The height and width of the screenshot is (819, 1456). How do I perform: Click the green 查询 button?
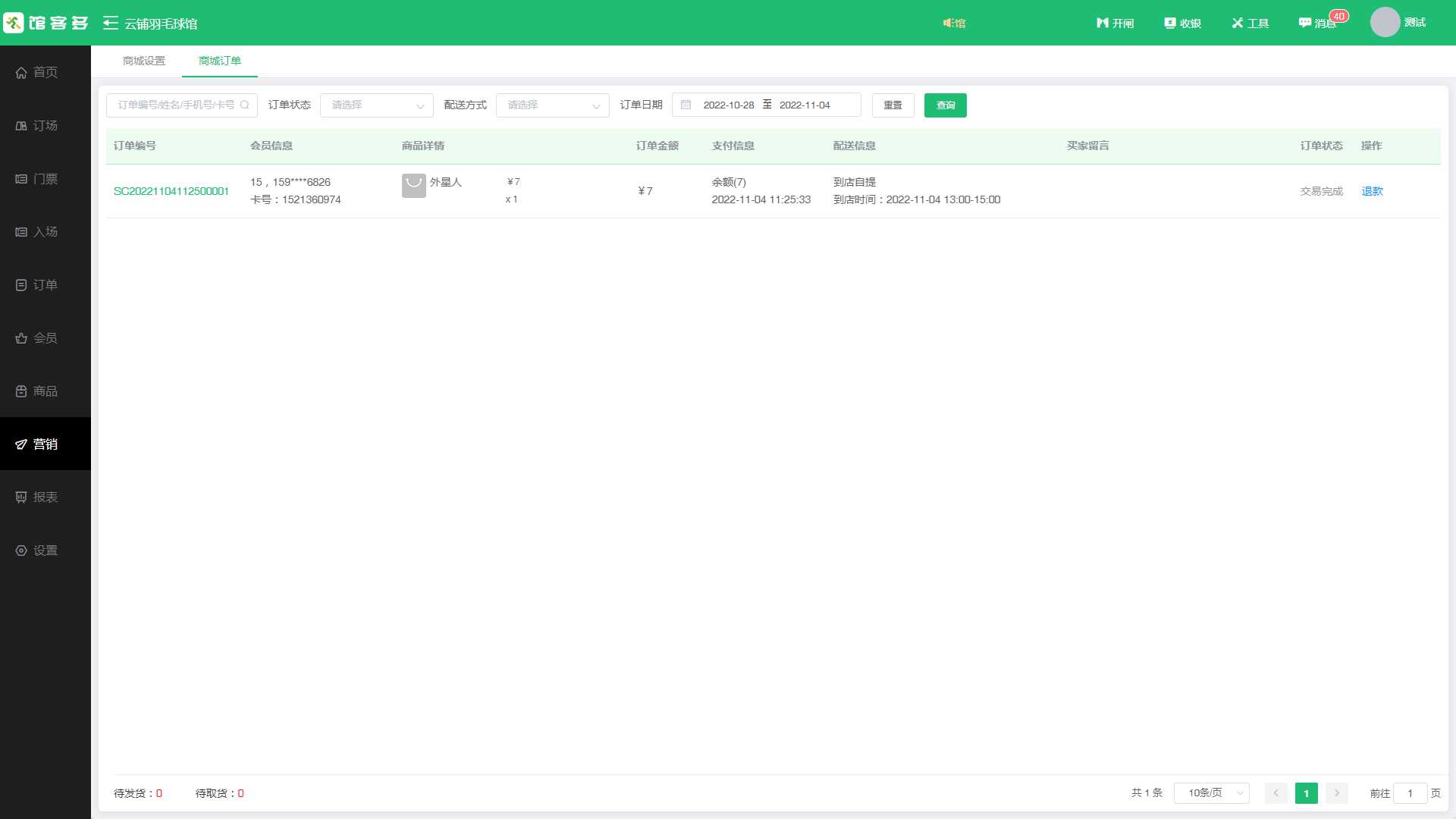pyautogui.click(x=945, y=105)
